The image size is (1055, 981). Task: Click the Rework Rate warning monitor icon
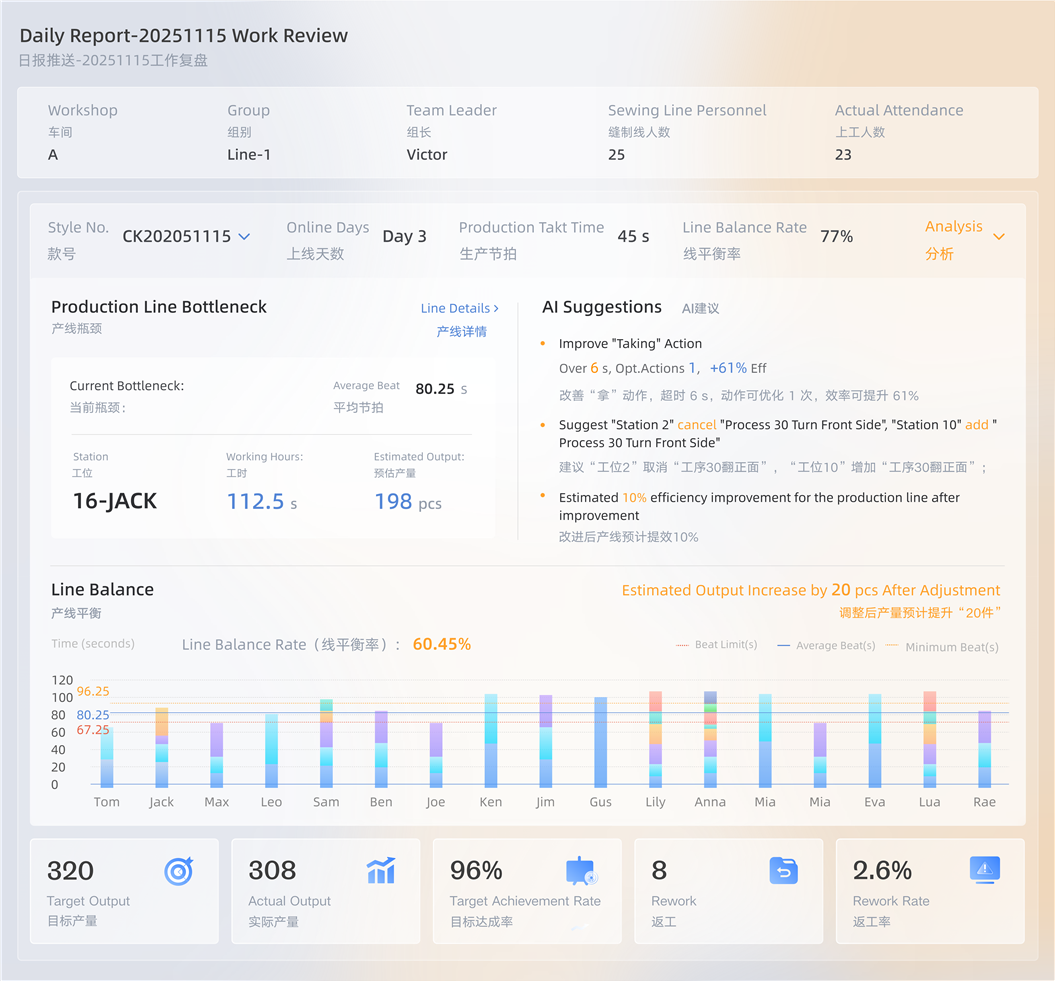tap(985, 870)
